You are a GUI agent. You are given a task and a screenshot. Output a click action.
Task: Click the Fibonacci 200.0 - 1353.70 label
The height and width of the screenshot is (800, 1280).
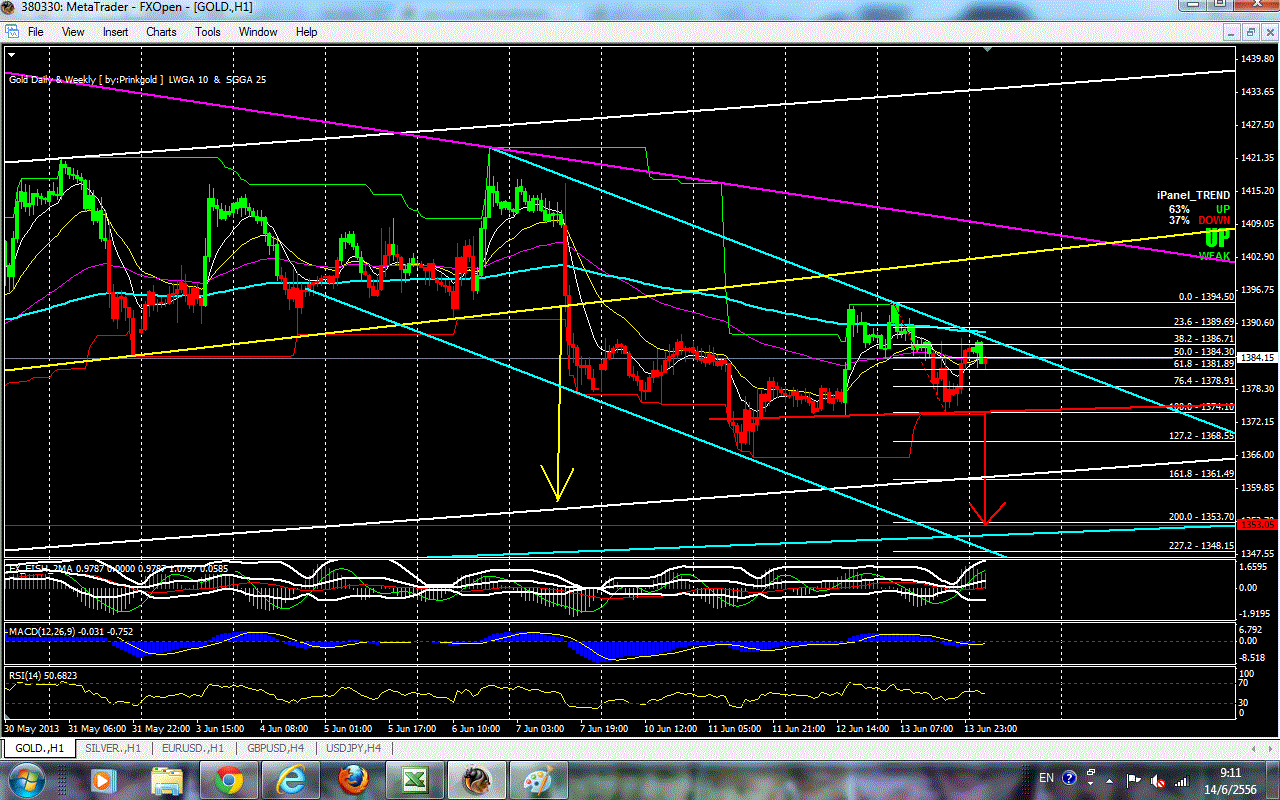tap(1201, 517)
